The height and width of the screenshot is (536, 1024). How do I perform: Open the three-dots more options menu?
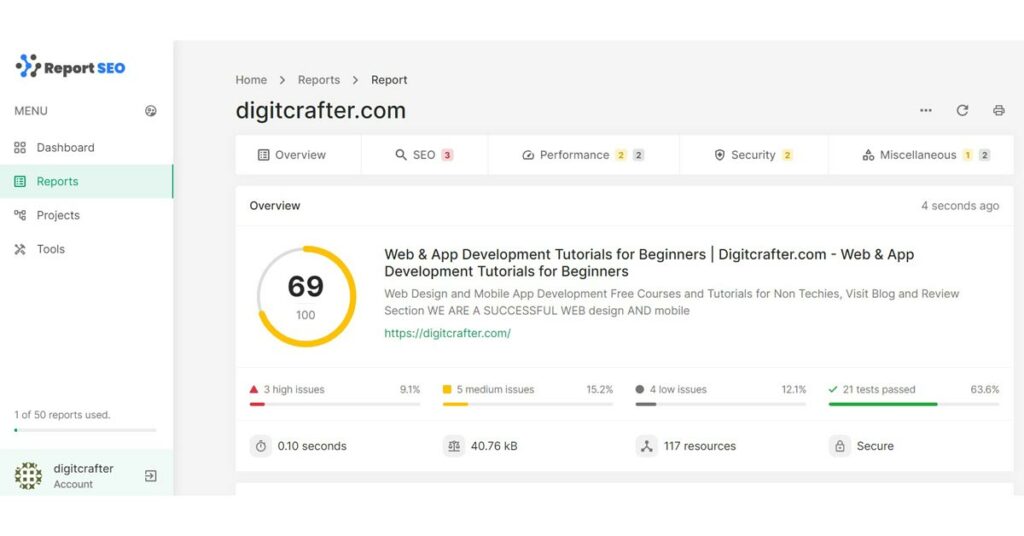[926, 110]
